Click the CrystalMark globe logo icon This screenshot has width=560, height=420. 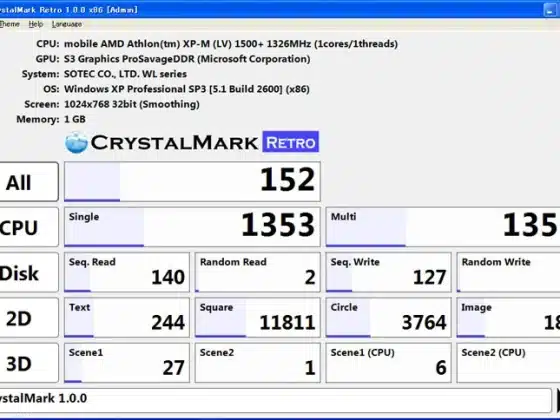coord(76,142)
